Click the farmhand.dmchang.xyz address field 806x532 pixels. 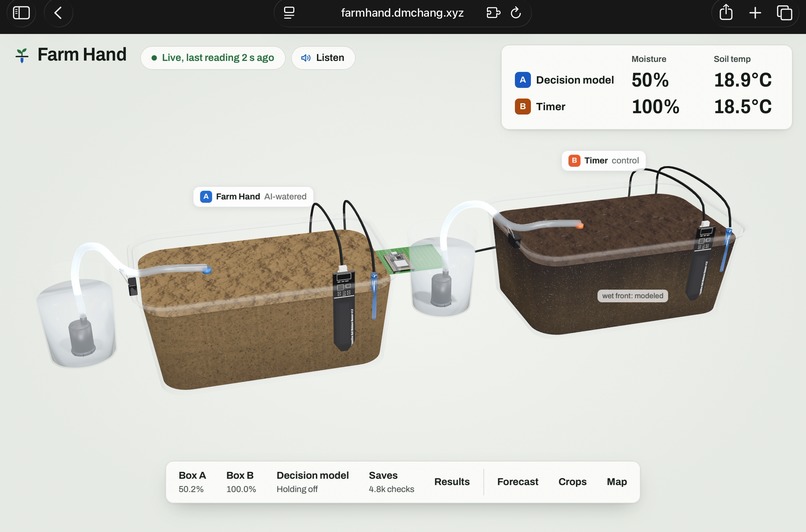402,13
